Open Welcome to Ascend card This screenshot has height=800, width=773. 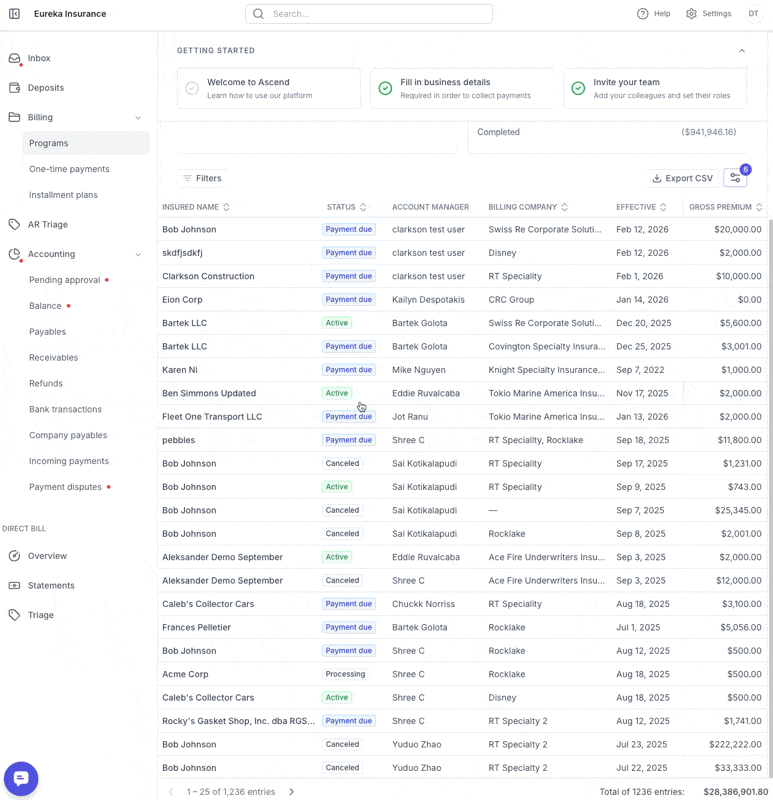[268, 88]
